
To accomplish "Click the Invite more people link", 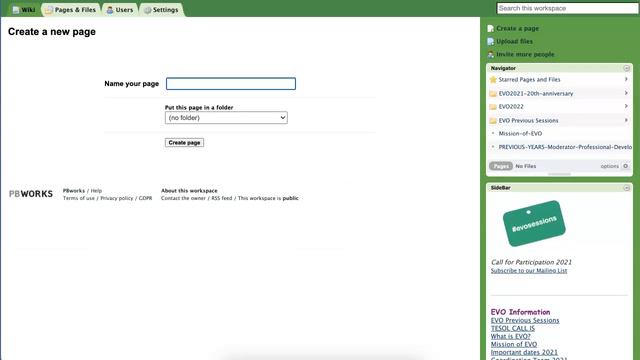I will pyautogui.click(x=525, y=54).
